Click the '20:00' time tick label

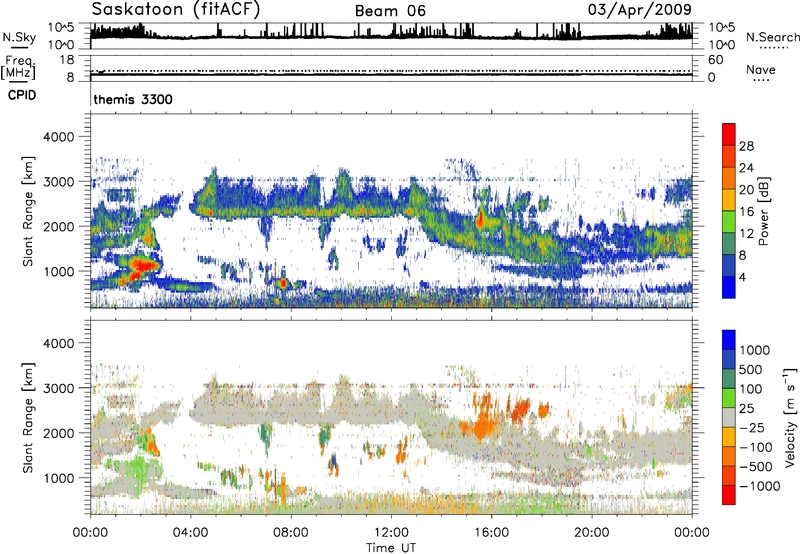click(592, 532)
